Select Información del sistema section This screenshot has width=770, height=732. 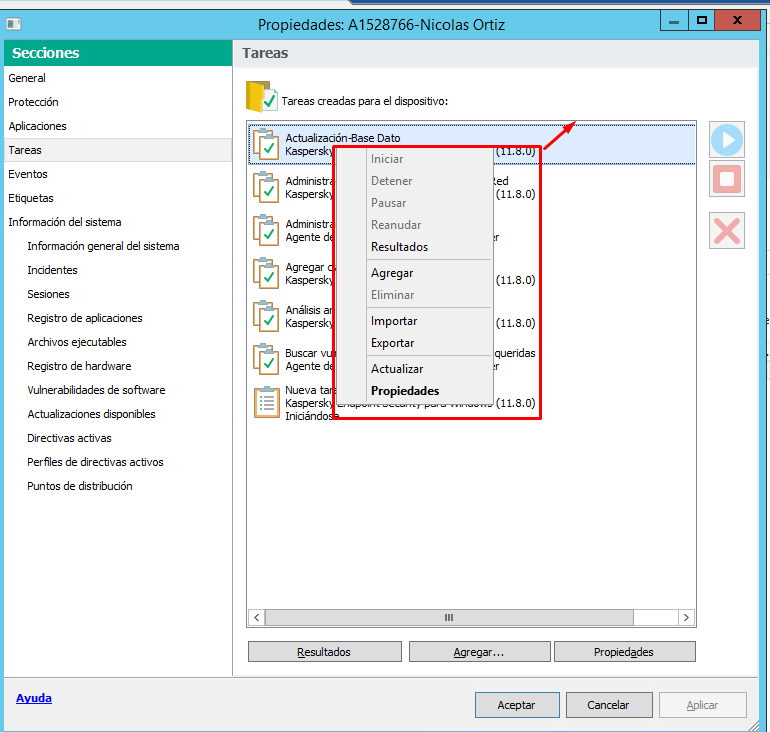pos(118,222)
